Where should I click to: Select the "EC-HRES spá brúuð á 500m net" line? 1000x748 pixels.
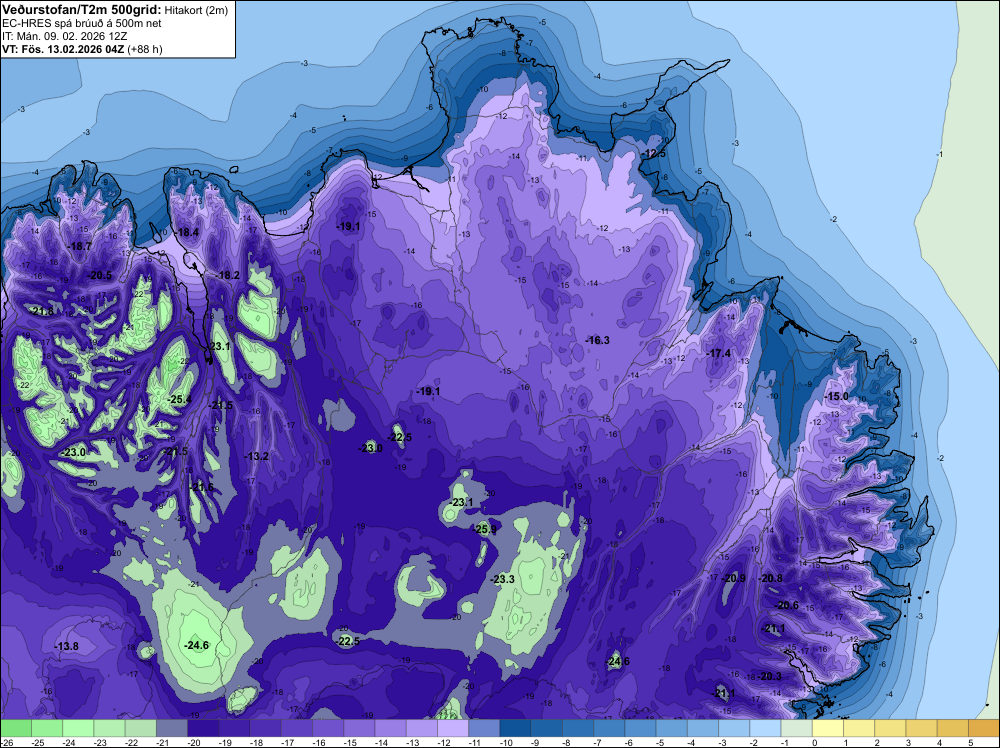pyautogui.click(x=82, y=23)
